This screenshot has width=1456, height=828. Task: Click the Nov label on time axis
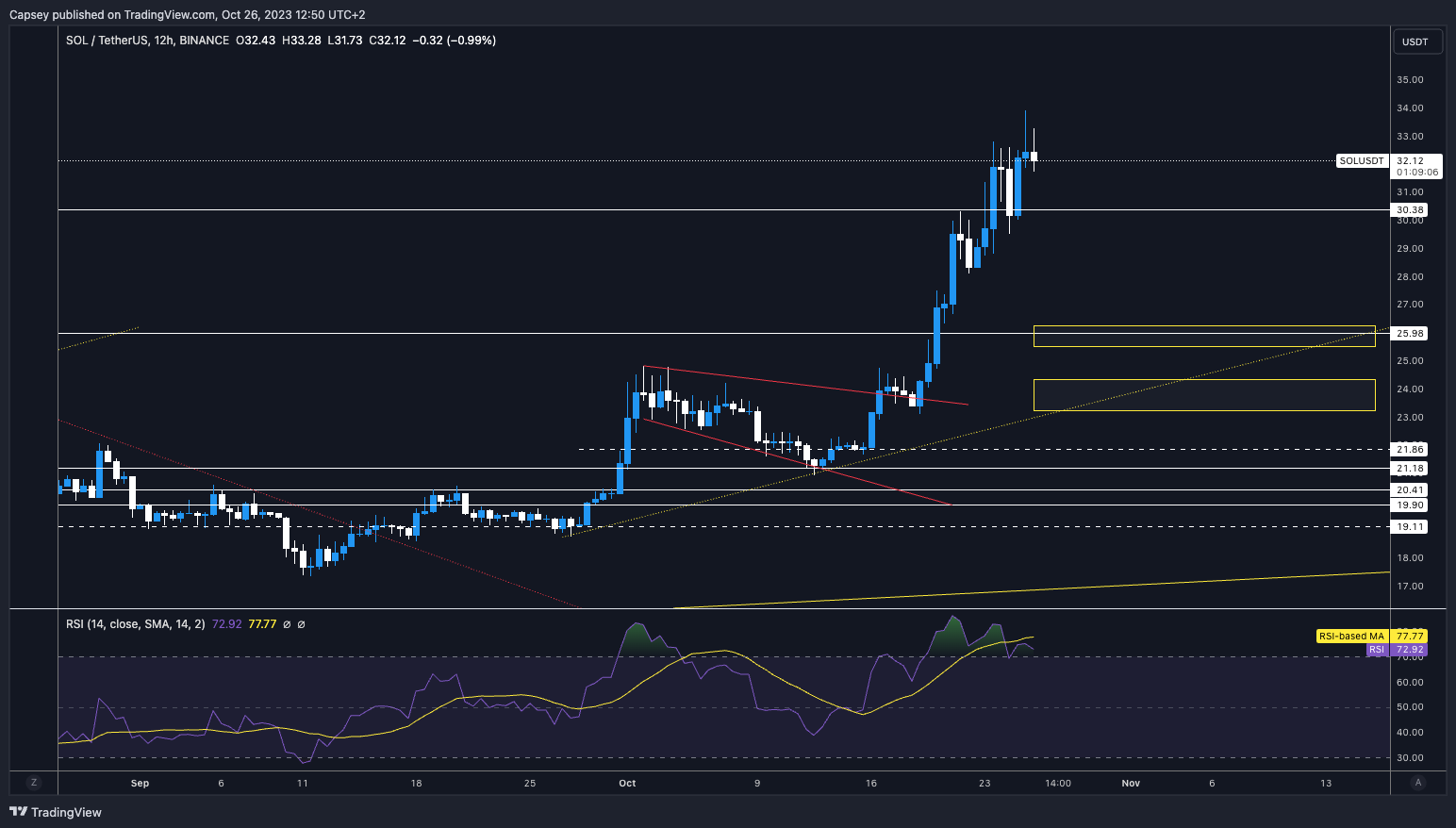coord(1131,783)
